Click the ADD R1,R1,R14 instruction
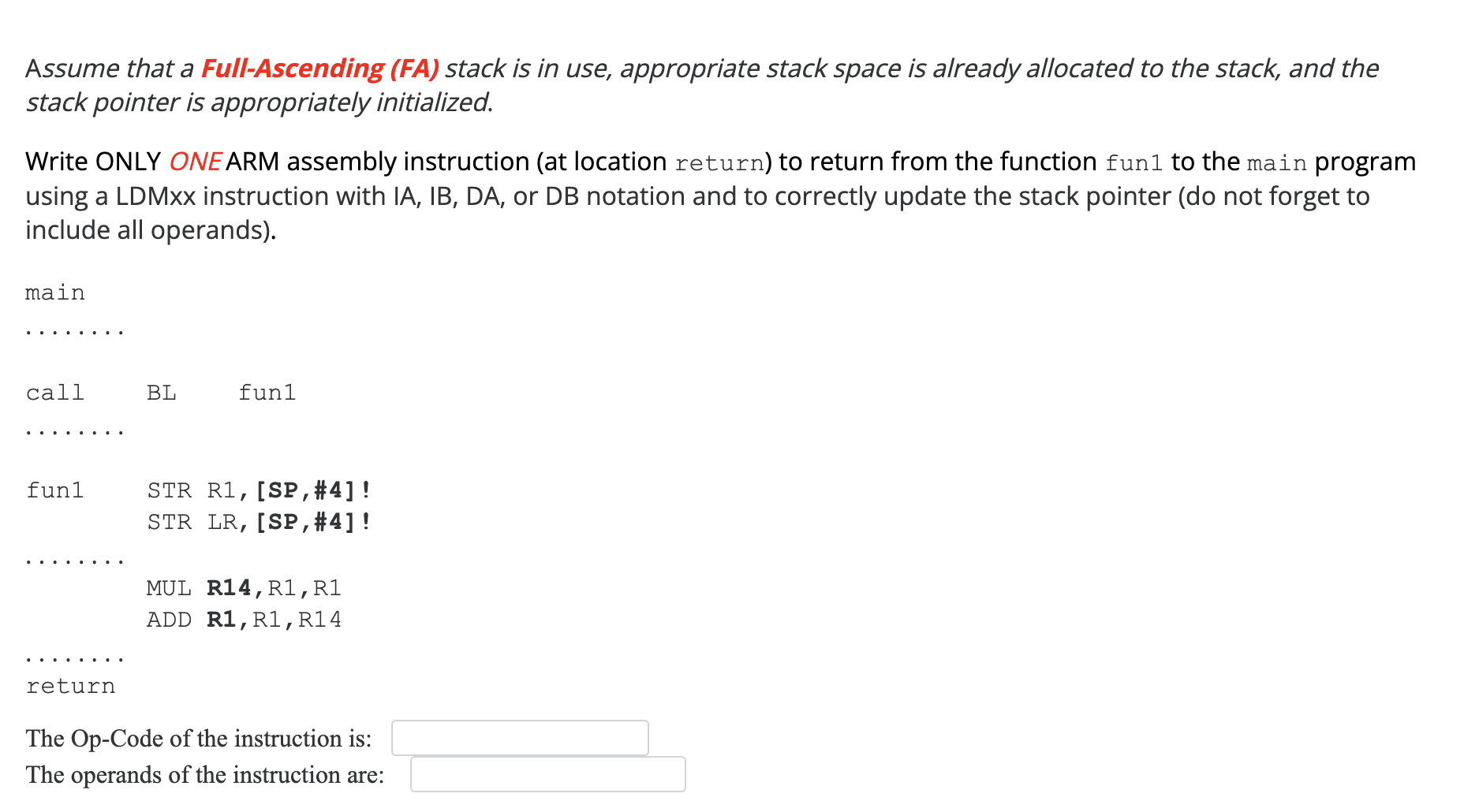Image resolution: width=1464 pixels, height=812 pixels. 243,619
